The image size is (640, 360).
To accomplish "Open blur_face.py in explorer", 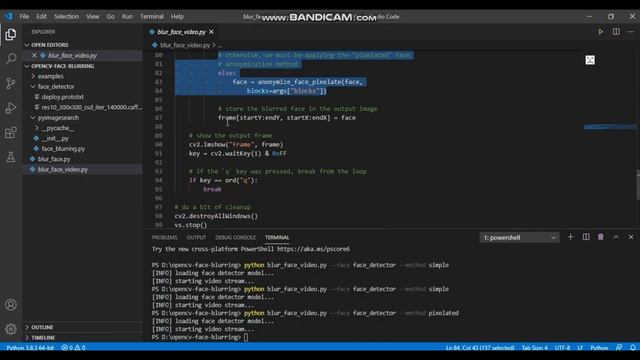I will tap(54, 159).
